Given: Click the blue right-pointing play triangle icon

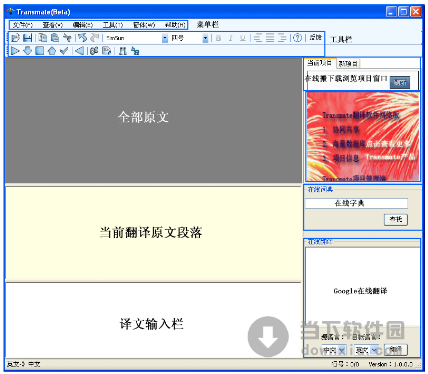Looking at the screenshot, I should pos(15,51).
